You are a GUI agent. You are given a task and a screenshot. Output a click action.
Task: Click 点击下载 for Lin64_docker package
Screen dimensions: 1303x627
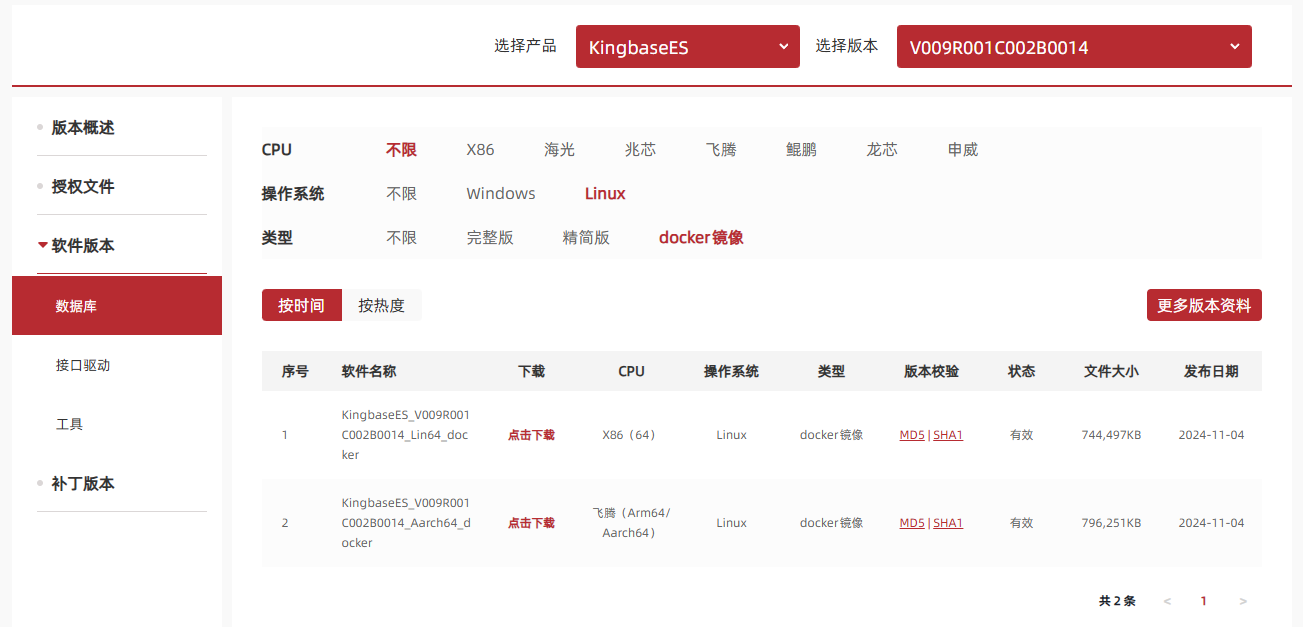[531, 435]
